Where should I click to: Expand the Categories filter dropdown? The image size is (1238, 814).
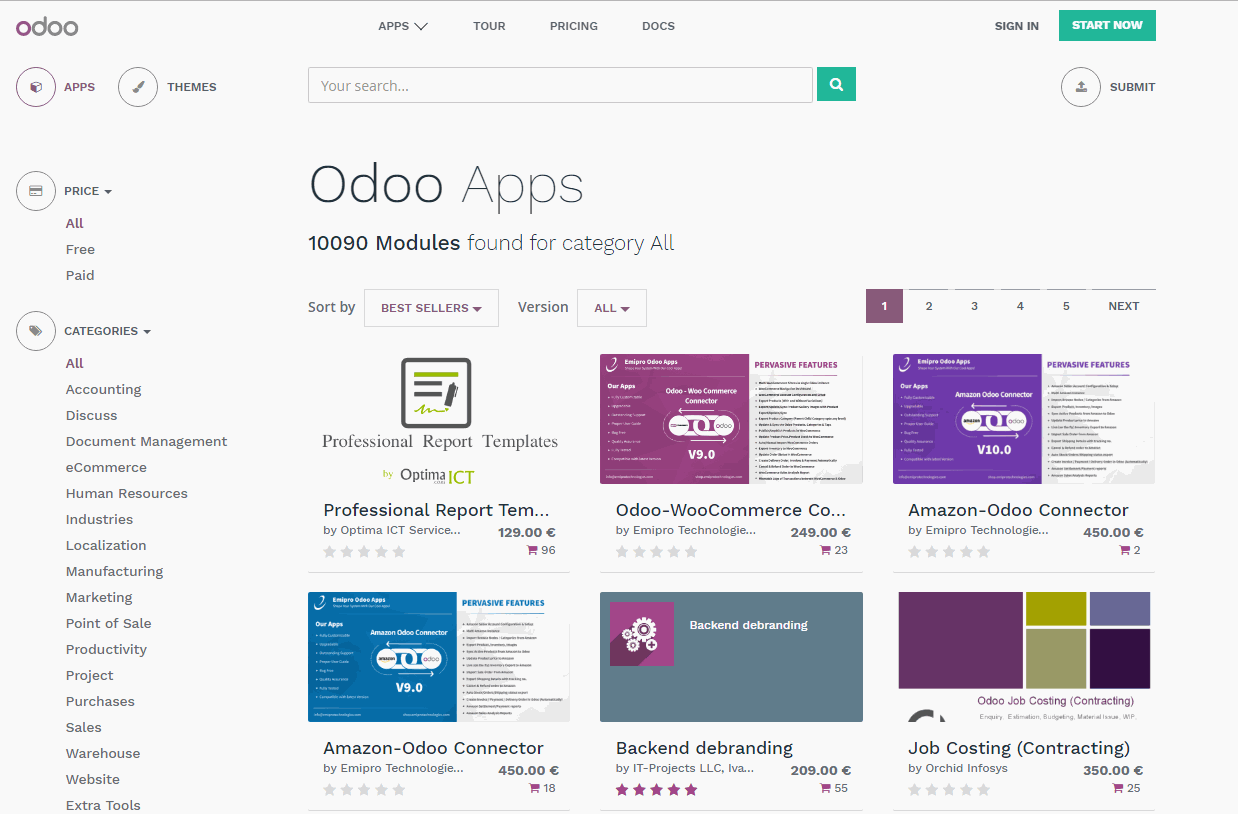point(108,331)
